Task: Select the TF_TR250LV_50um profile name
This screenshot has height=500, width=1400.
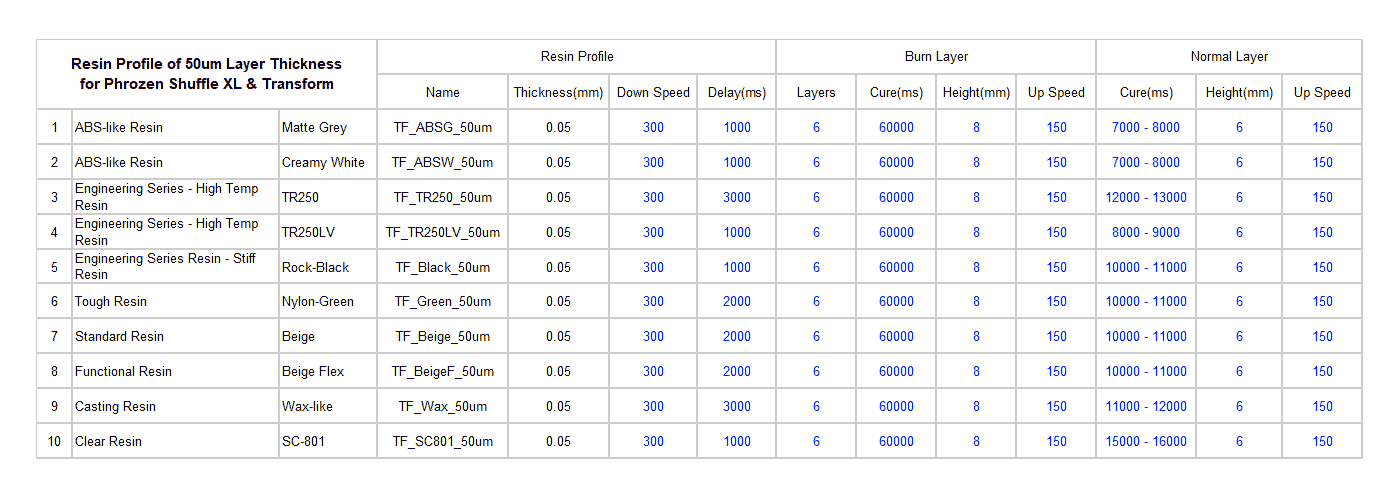Action: click(442, 233)
